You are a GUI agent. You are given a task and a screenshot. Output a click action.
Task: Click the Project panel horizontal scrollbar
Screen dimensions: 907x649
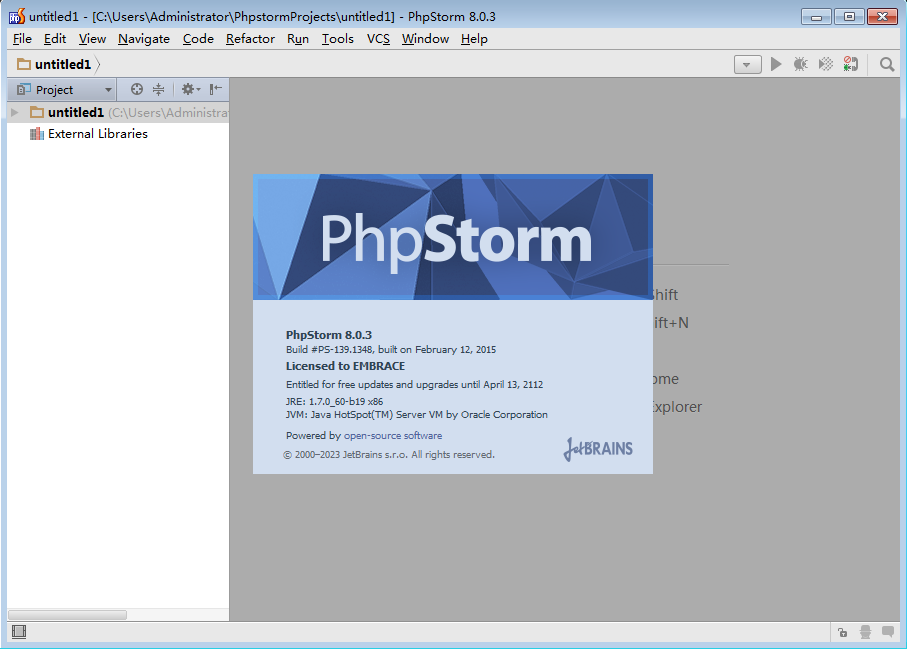(x=67, y=615)
